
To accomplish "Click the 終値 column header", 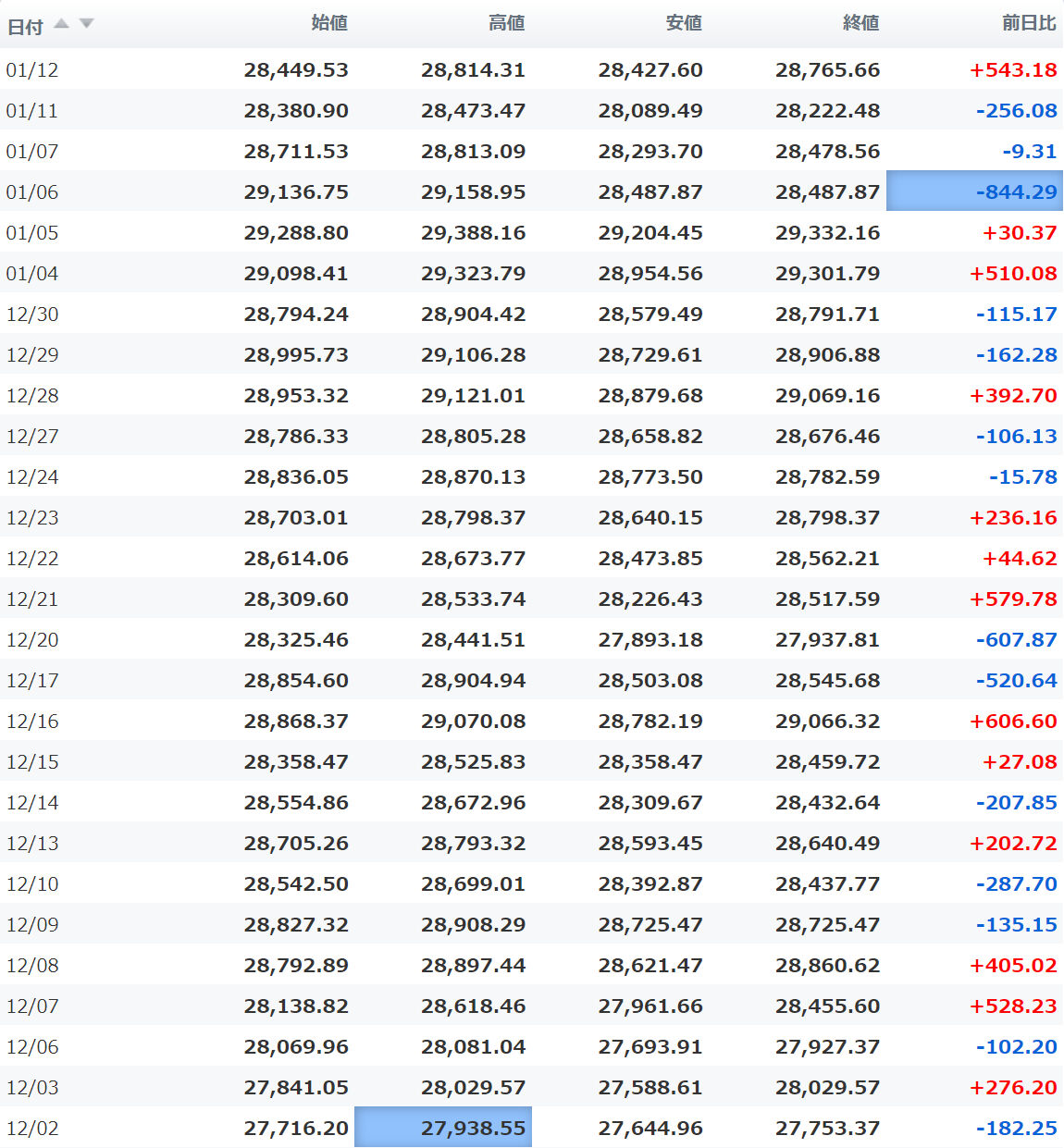I will coord(861,23).
